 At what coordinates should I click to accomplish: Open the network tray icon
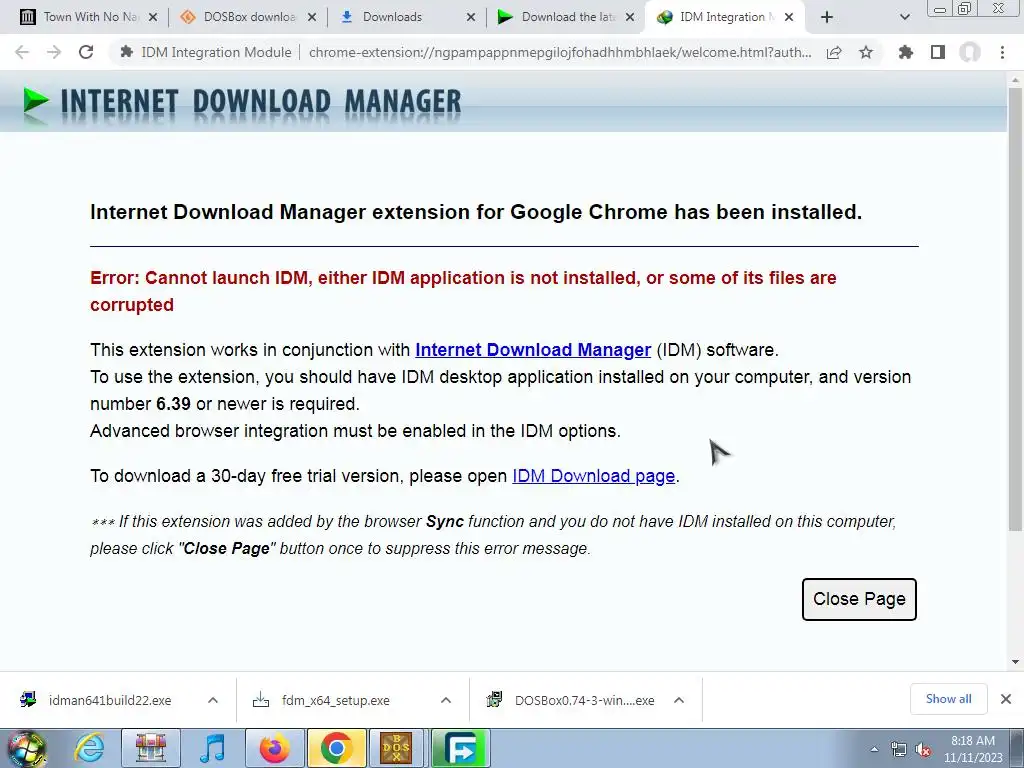pos(899,749)
